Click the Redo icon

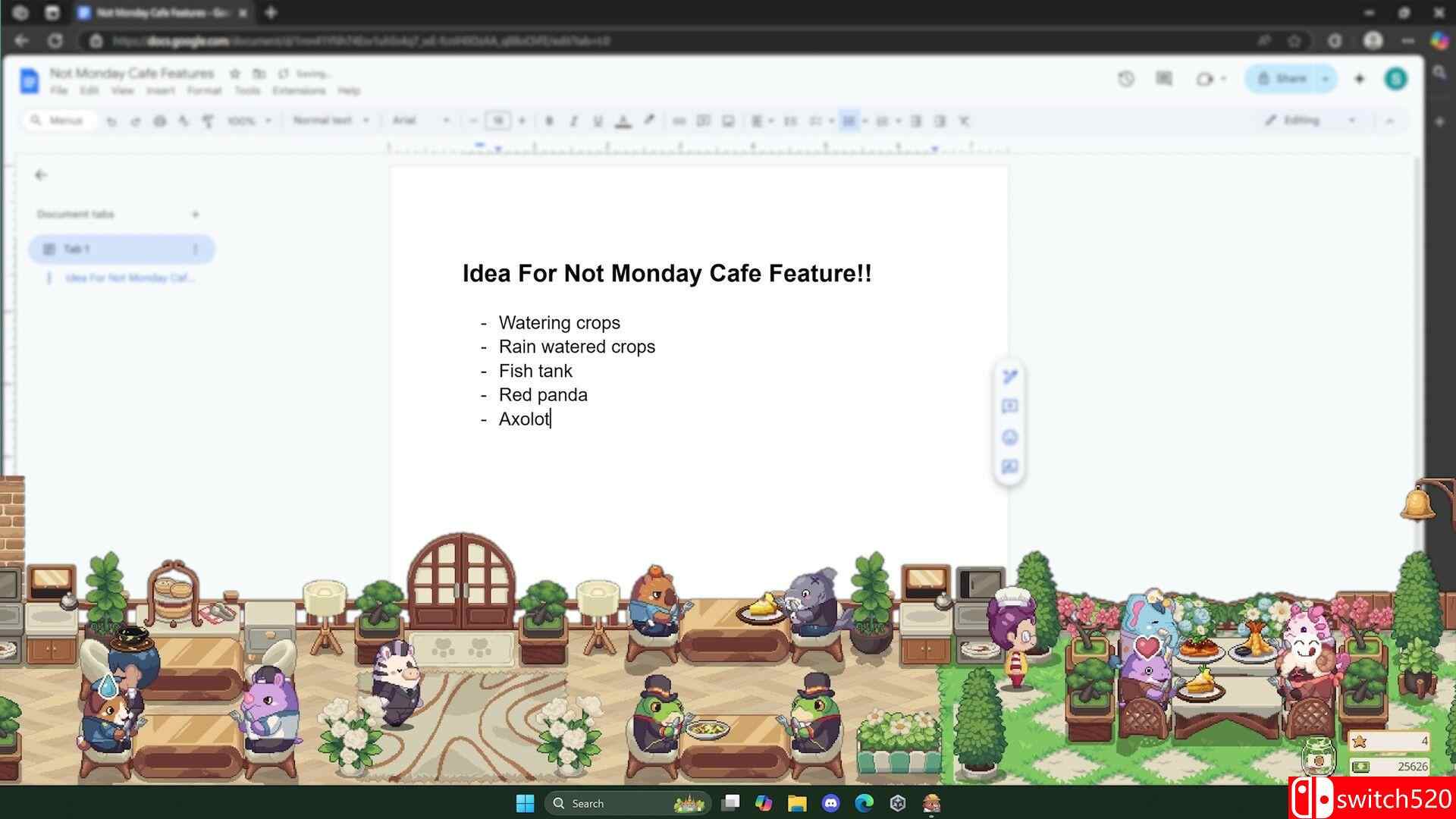136,121
